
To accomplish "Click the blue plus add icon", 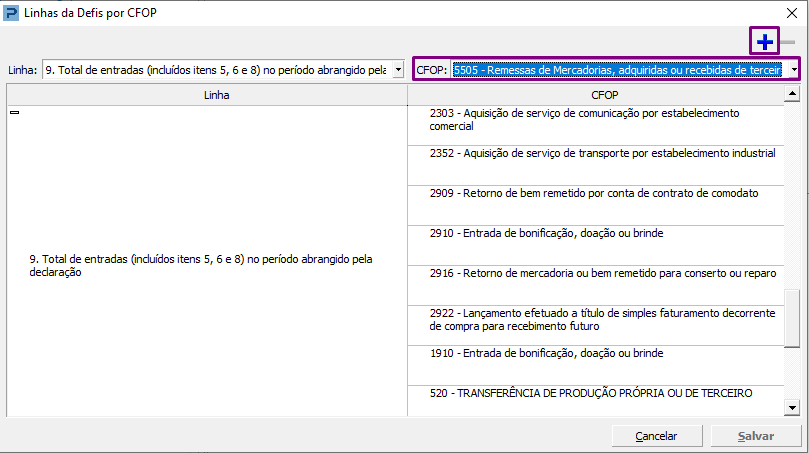I will click(x=765, y=42).
